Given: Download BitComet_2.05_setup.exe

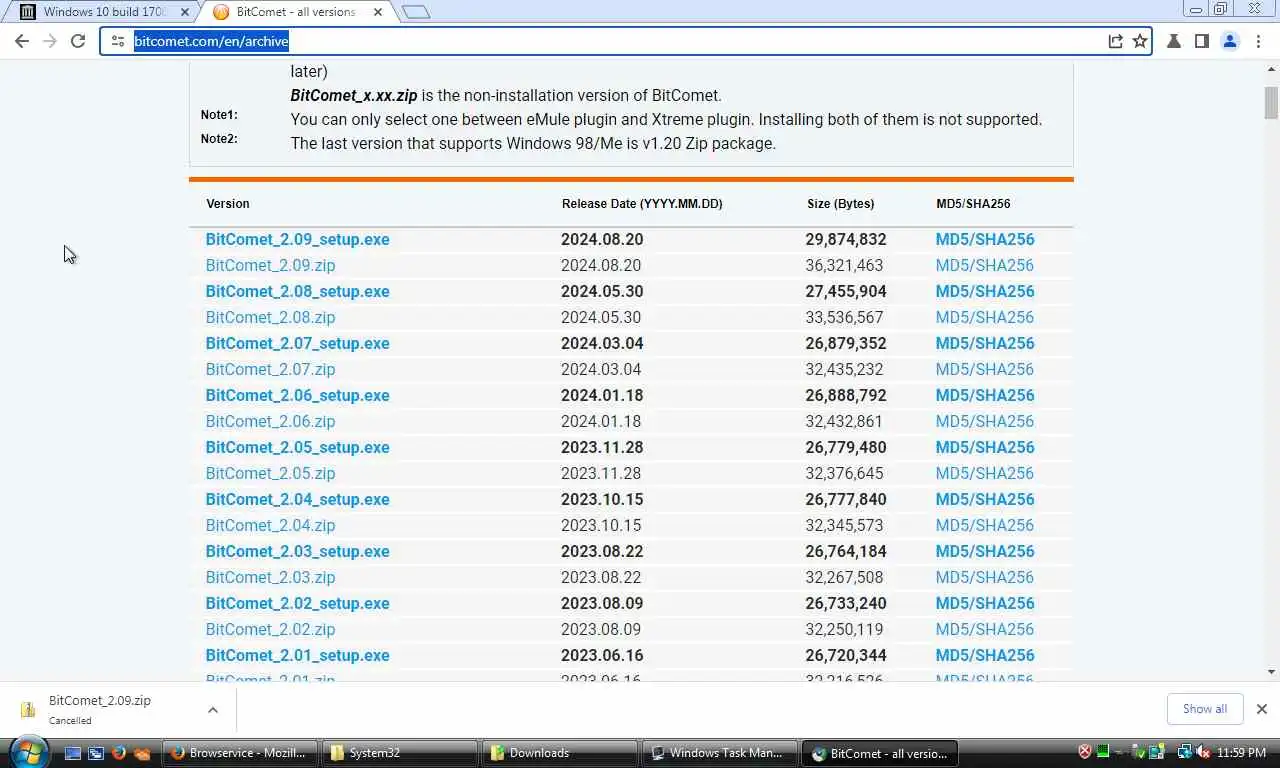Looking at the screenshot, I should click(297, 447).
